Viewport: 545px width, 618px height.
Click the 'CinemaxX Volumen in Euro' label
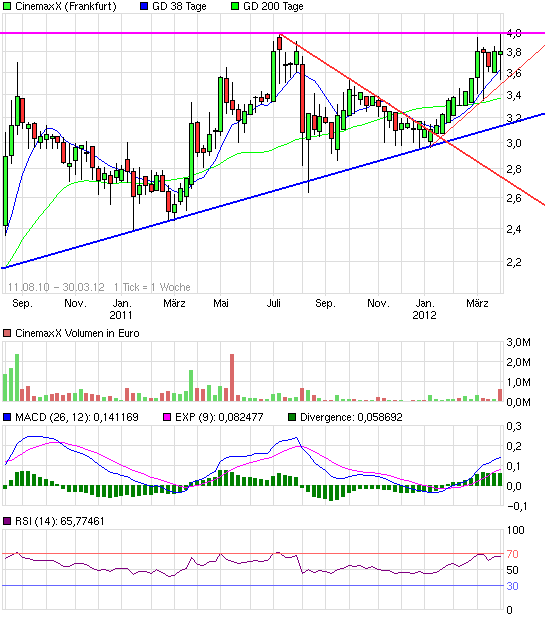[x=77, y=333]
